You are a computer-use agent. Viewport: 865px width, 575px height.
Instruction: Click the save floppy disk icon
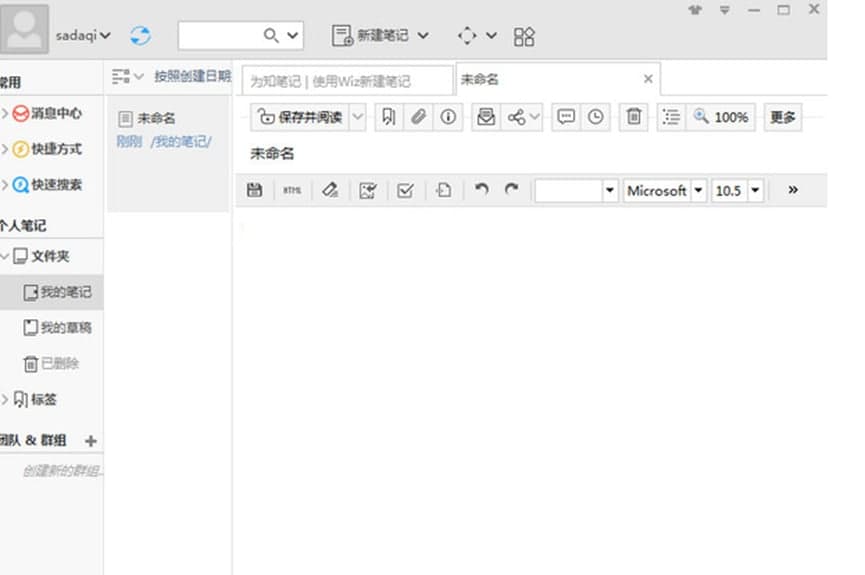[254, 190]
